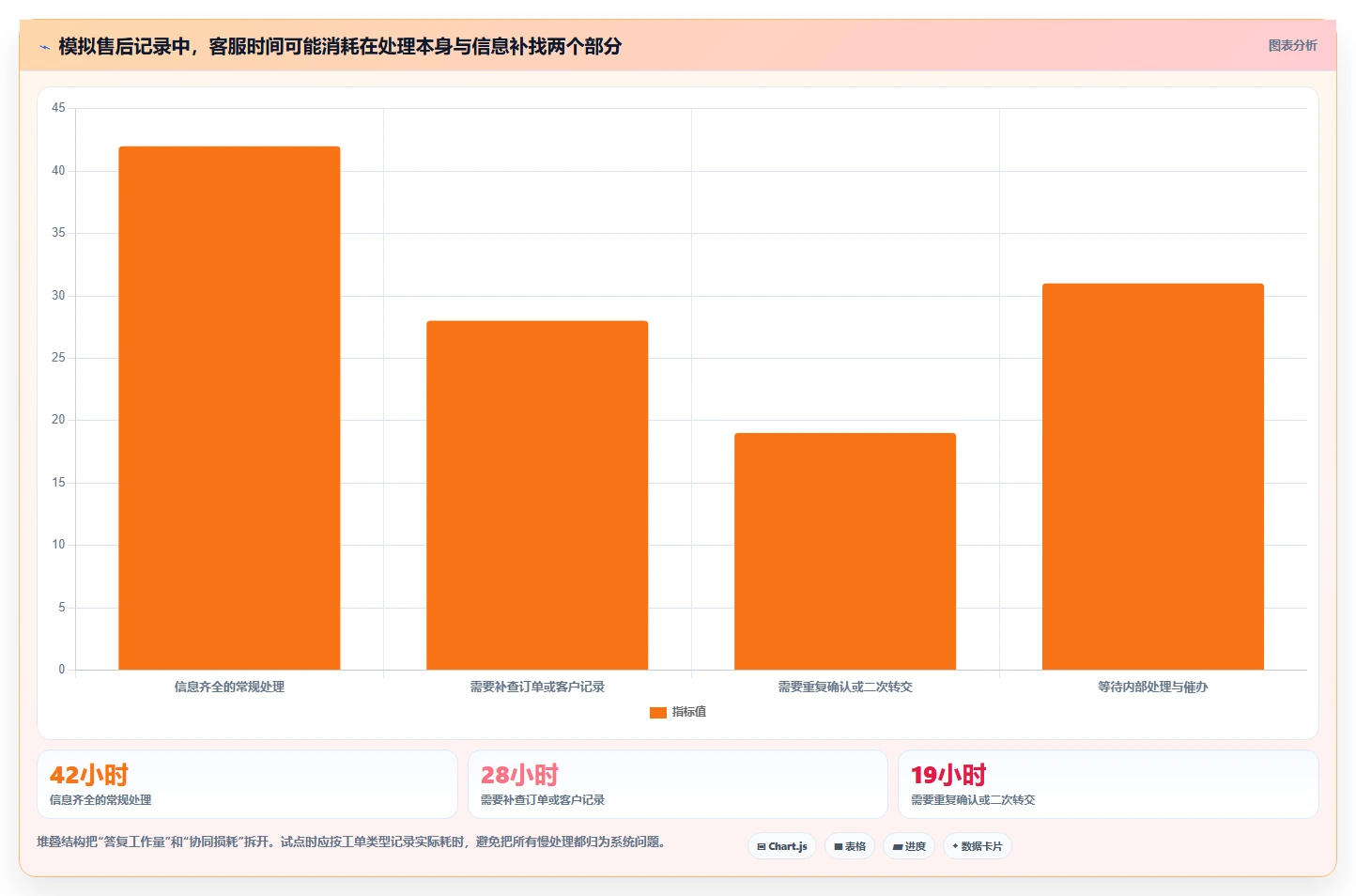The image size is (1356, 896).
Task: Click the 指标值 legend label
Action: 689,712
